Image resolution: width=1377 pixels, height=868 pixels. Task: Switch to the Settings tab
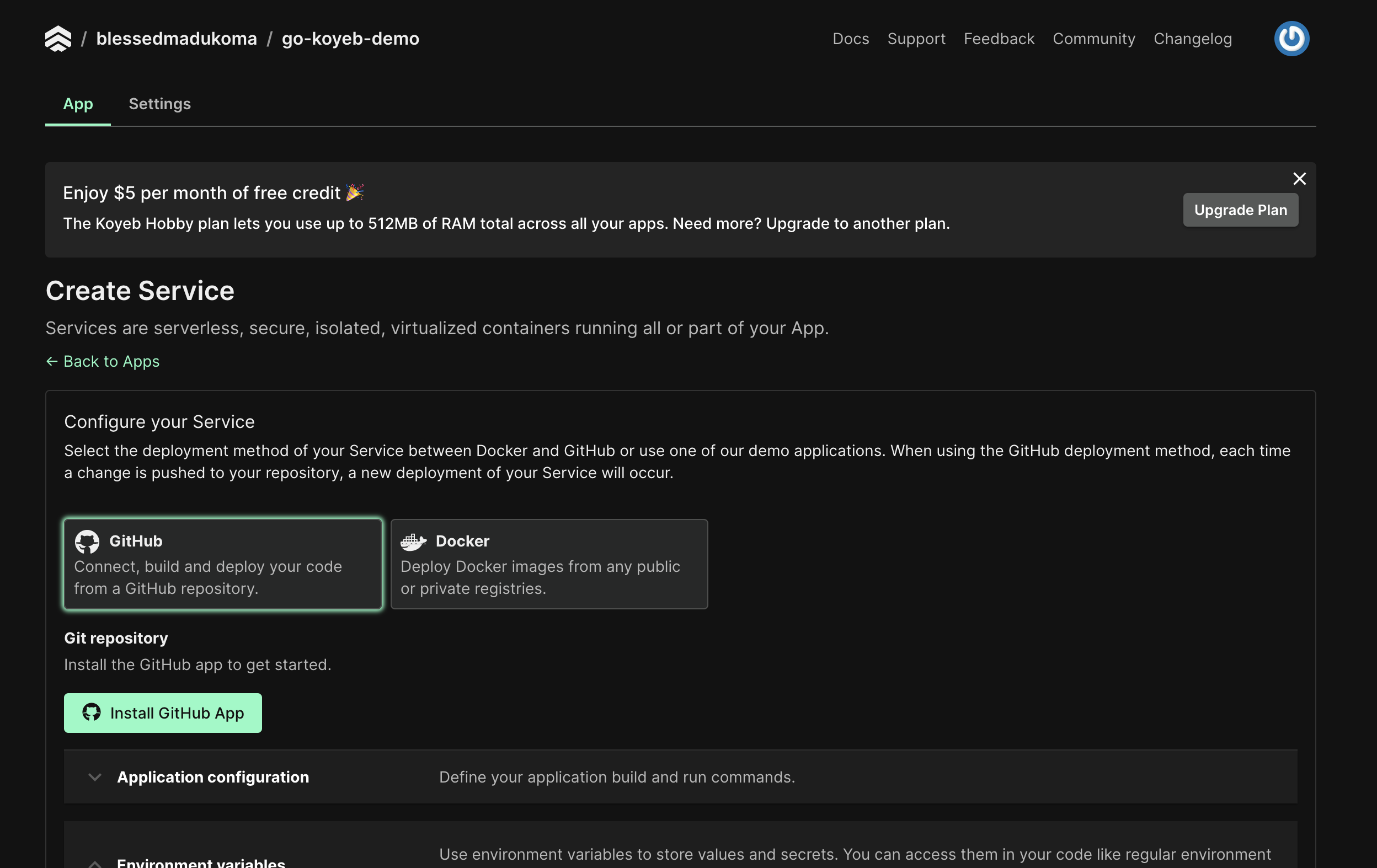tap(159, 104)
